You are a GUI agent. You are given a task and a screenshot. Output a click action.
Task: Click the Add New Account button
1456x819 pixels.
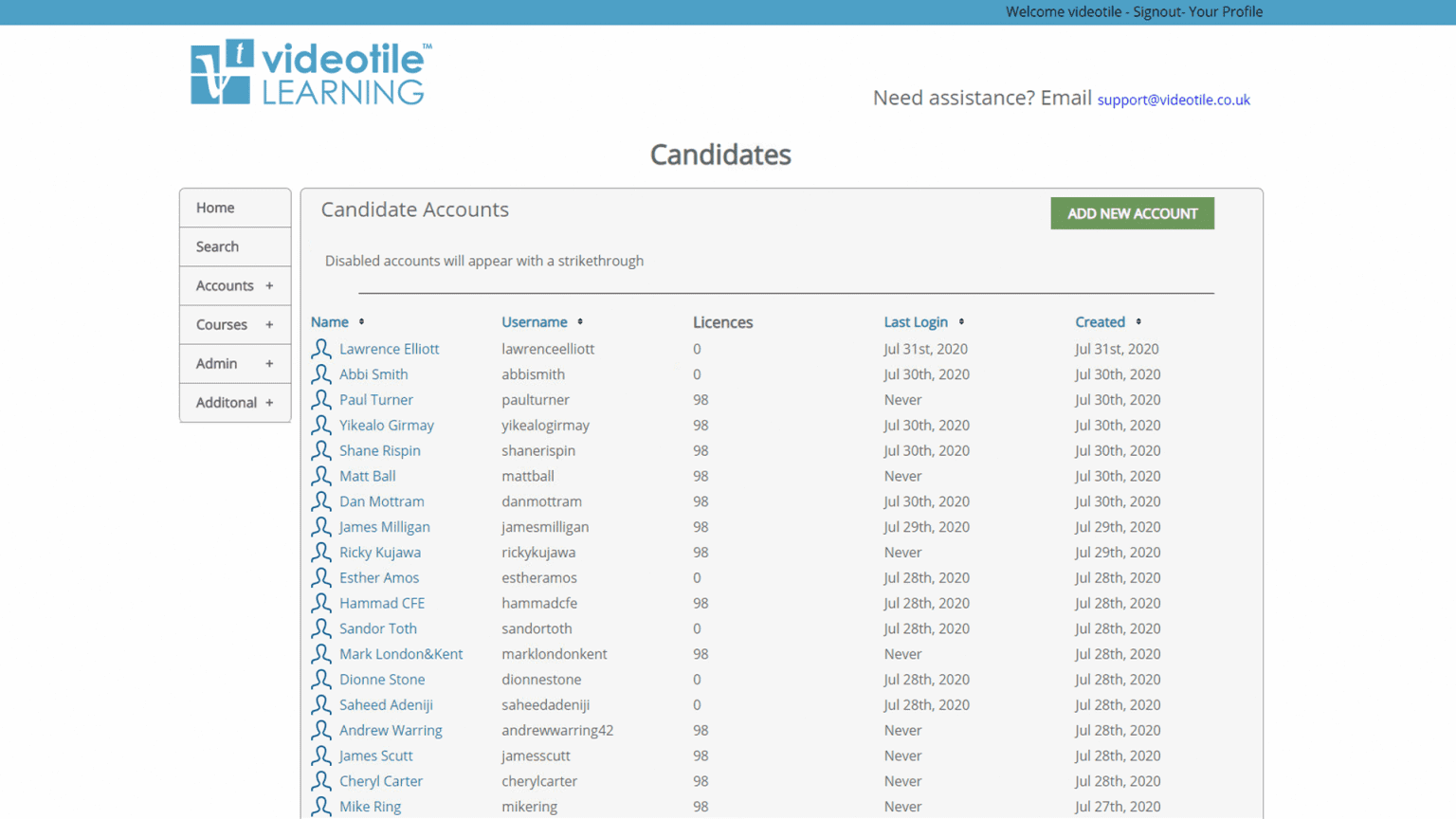click(1132, 213)
